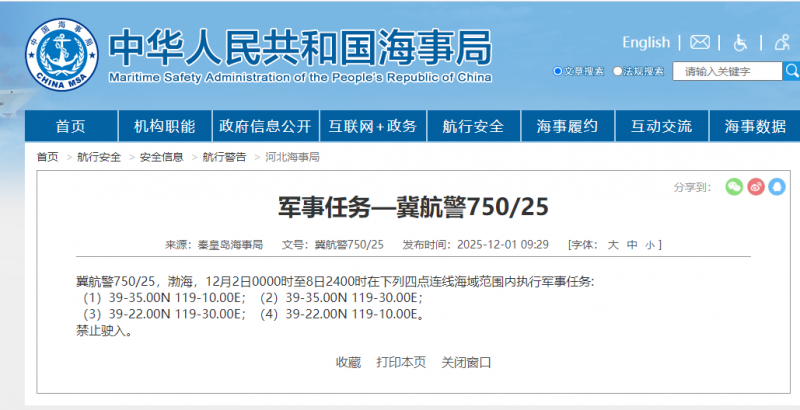The width and height of the screenshot is (800, 410).
Task: Click the elderly care mode icon
Action: point(781,42)
